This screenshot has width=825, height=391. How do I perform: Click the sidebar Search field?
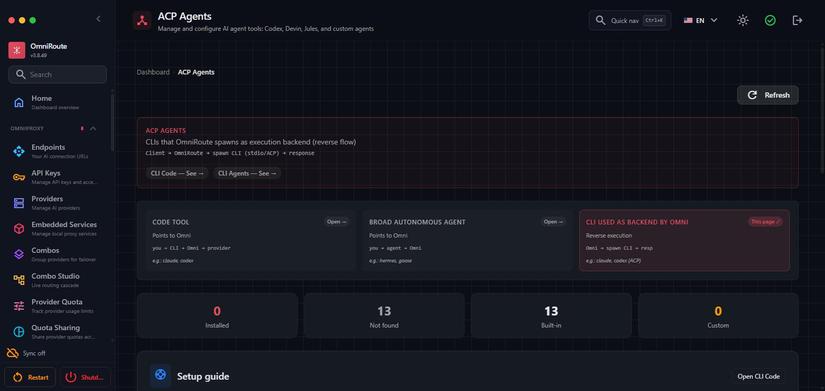click(58, 75)
